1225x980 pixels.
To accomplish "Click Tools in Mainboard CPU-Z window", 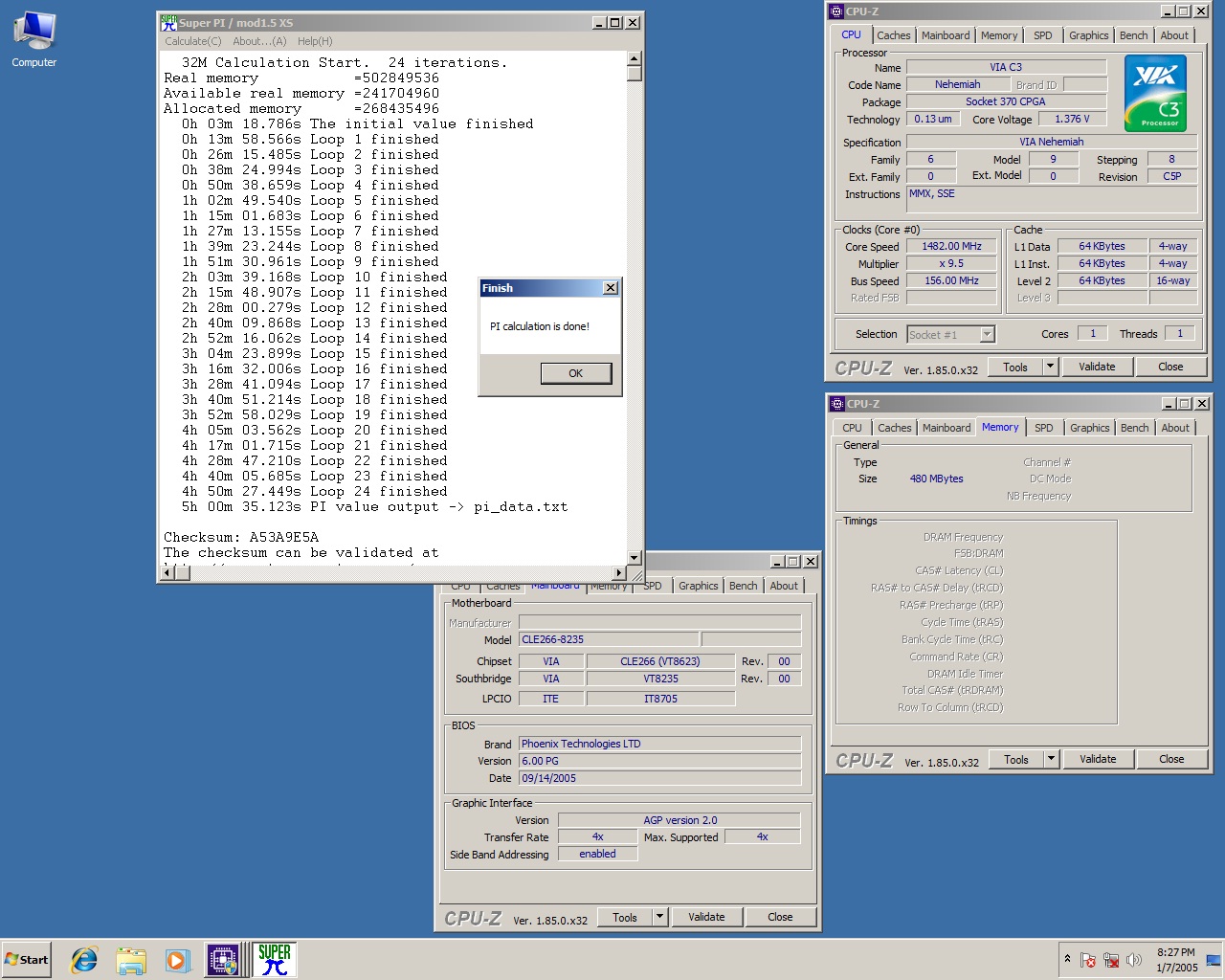I will click(x=625, y=917).
